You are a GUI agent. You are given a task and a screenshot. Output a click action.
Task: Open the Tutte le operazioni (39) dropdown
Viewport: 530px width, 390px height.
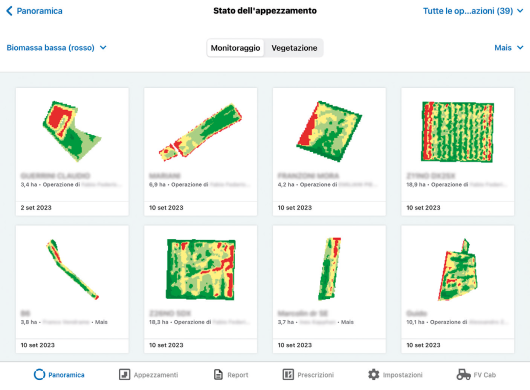tap(473, 11)
